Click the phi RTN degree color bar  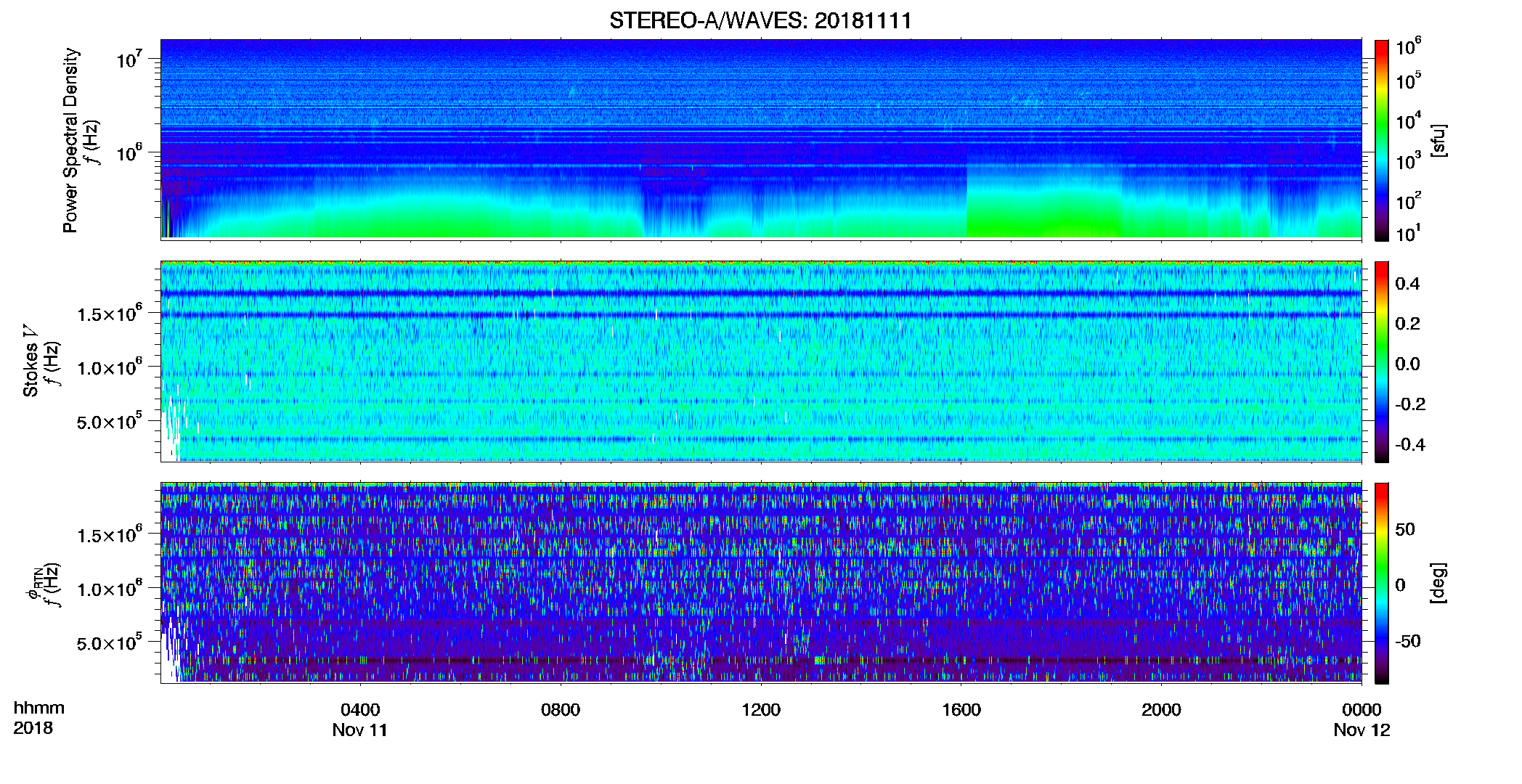point(1382,583)
